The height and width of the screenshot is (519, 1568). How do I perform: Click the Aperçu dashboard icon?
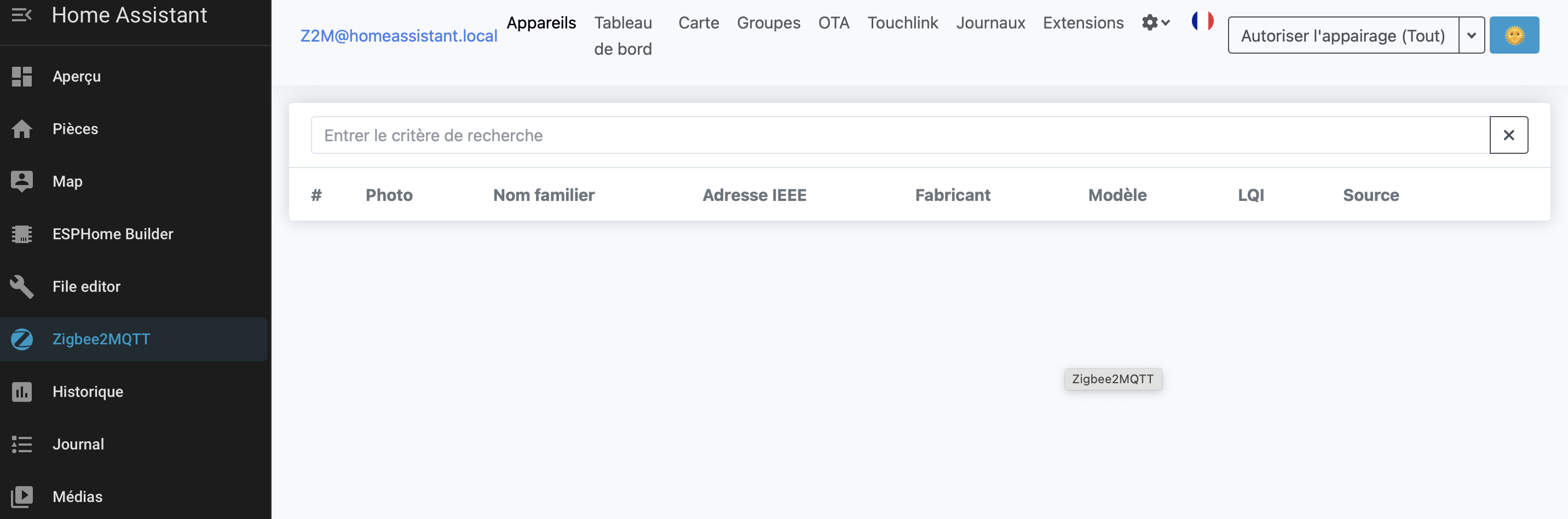(22, 77)
